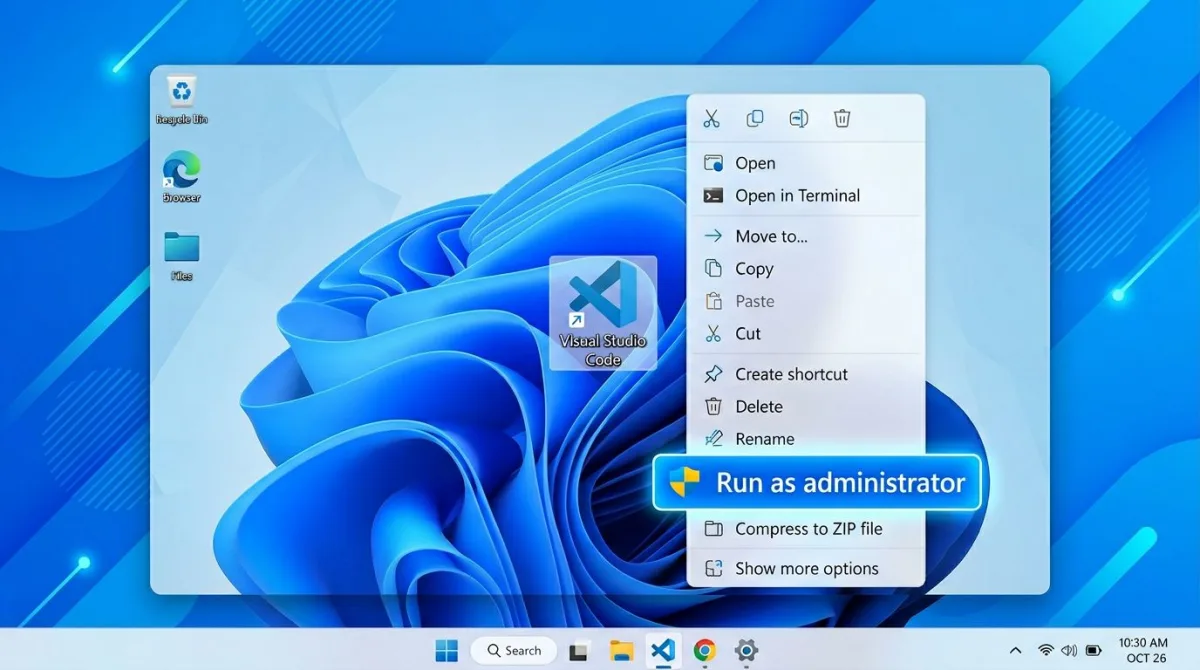1200x670 pixels.
Task: Click the battery tray icon
Action: tap(1094, 651)
